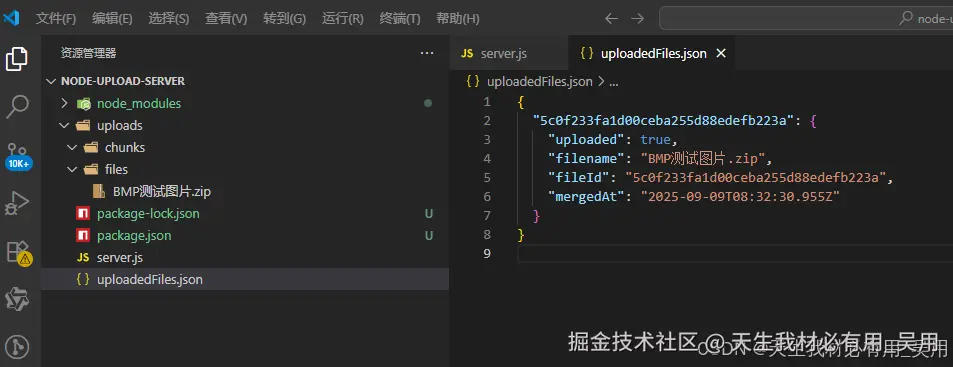
Task: Click the VS Code logo icon
Action: click(12, 18)
